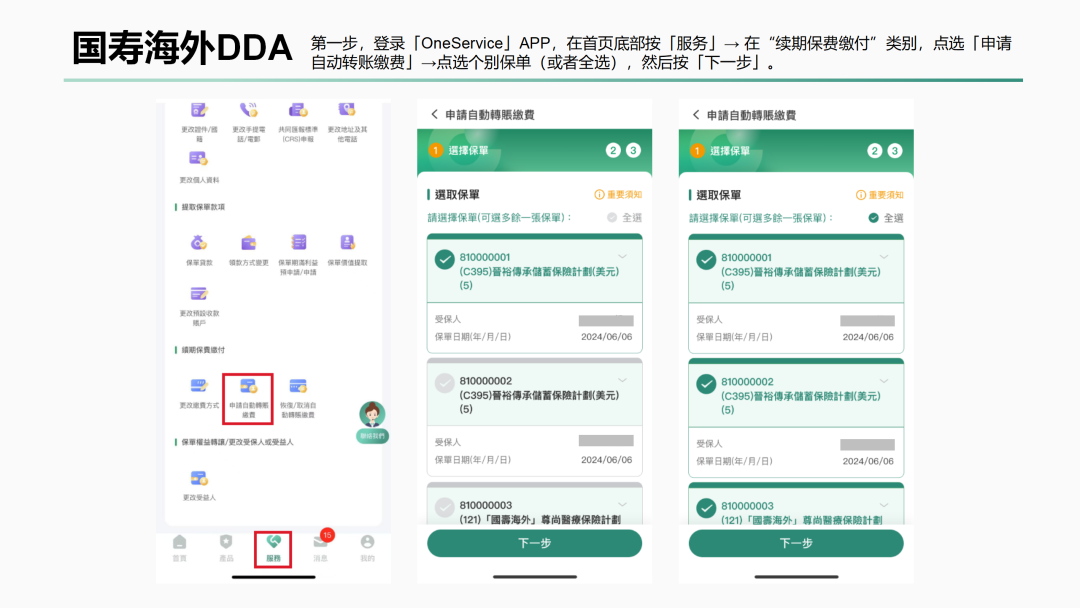This screenshot has height=608, width=1080.
Task: Open the 消息 messages tab with badge 15
Action: (x=321, y=548)
